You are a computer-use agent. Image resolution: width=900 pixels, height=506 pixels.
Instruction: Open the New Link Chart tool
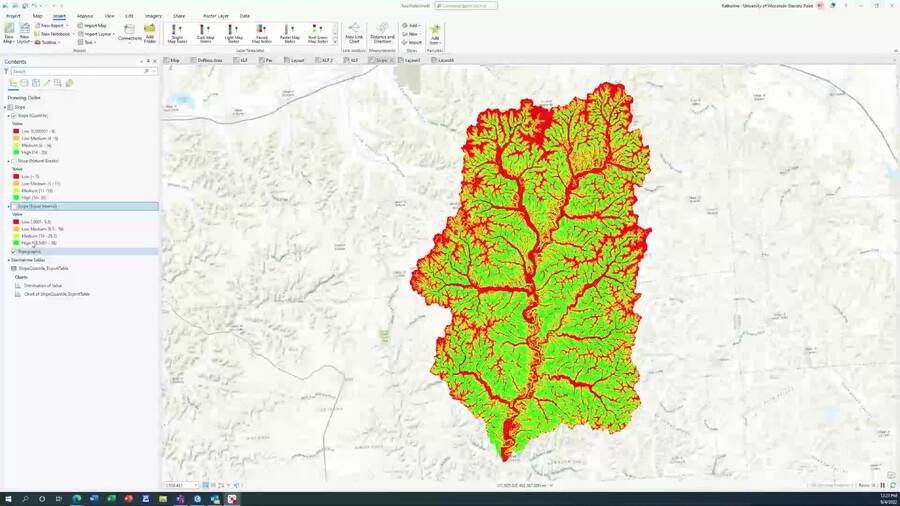click(354, 33)
